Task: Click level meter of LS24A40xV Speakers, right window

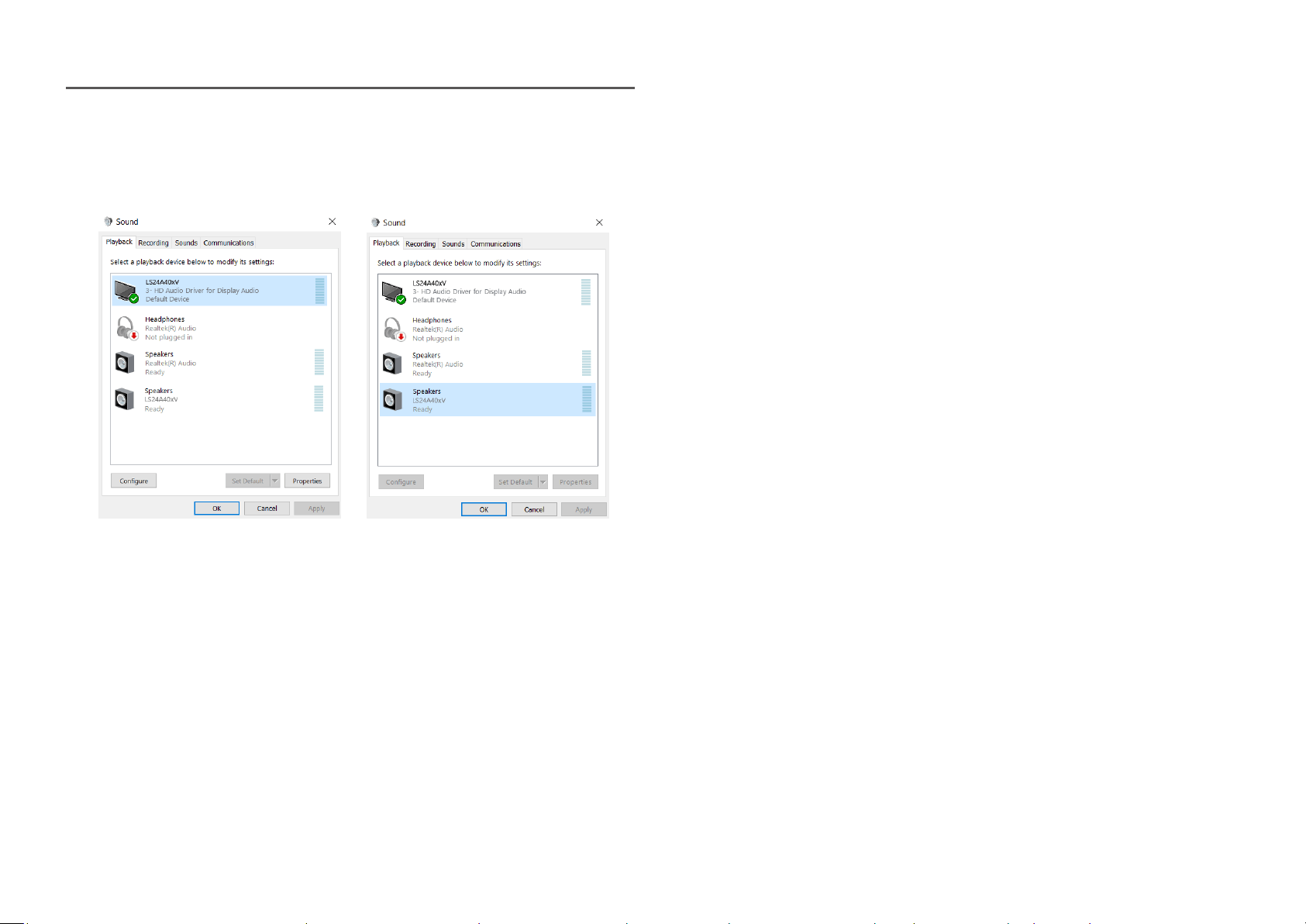Action: pos(587,399)
